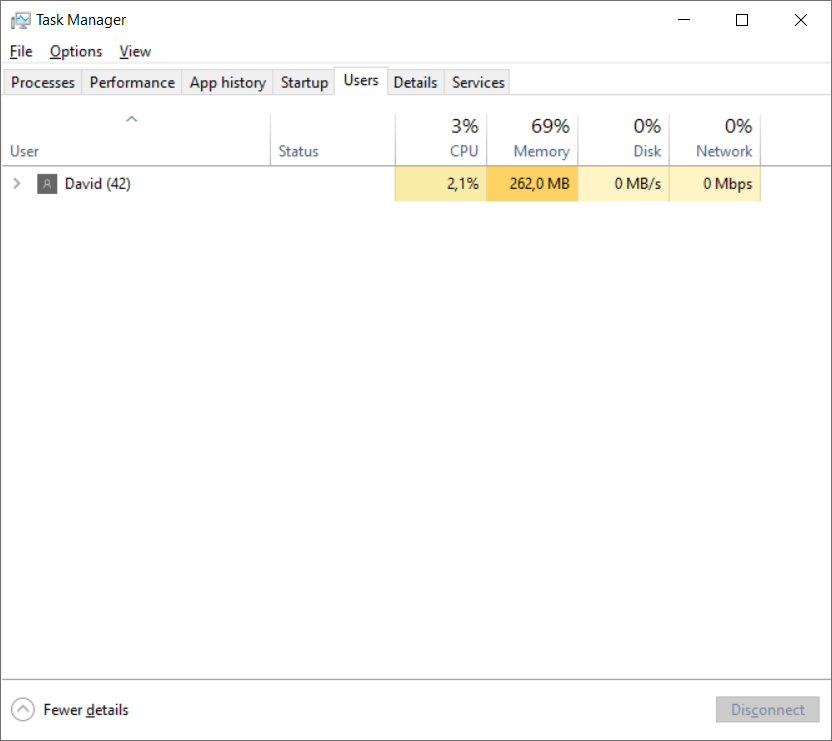Go to the Startup tab
Viewport: 832px width, 741px height.
pos(304,82)
